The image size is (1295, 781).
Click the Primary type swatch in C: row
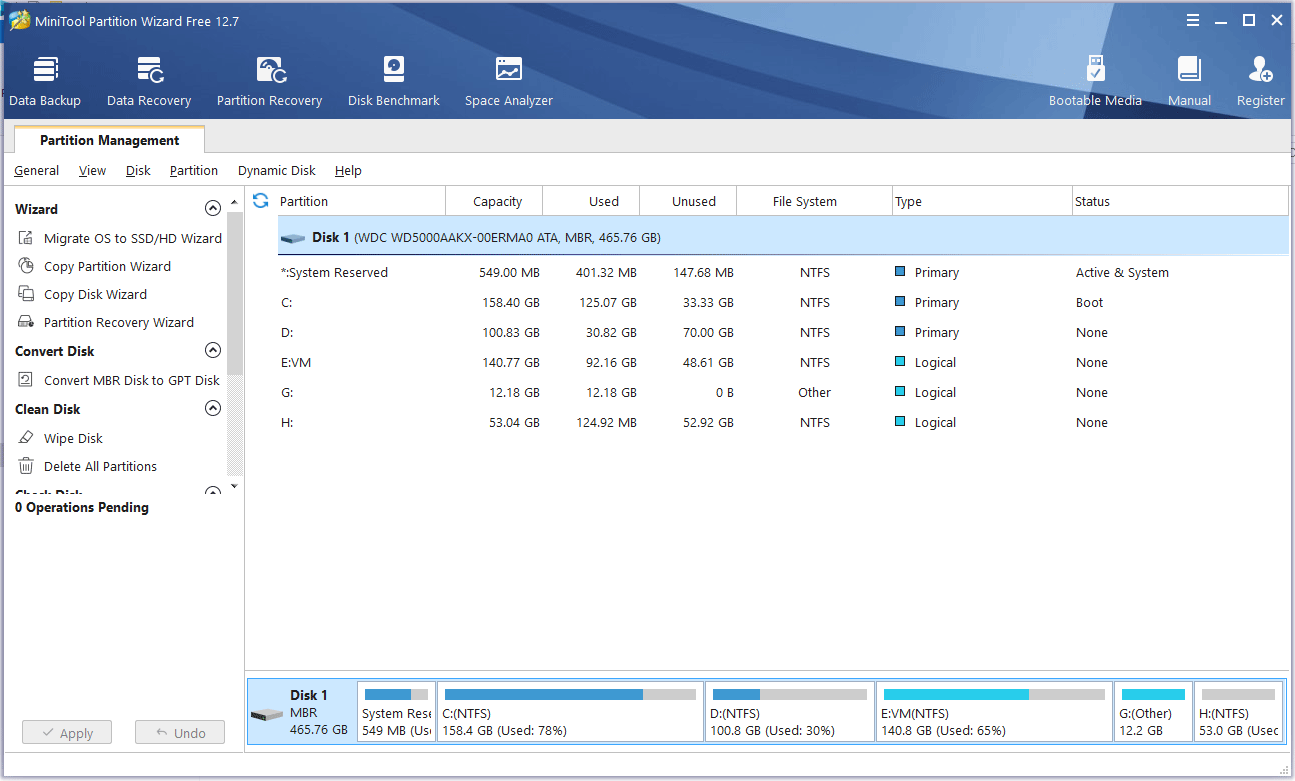click(900, 301)
